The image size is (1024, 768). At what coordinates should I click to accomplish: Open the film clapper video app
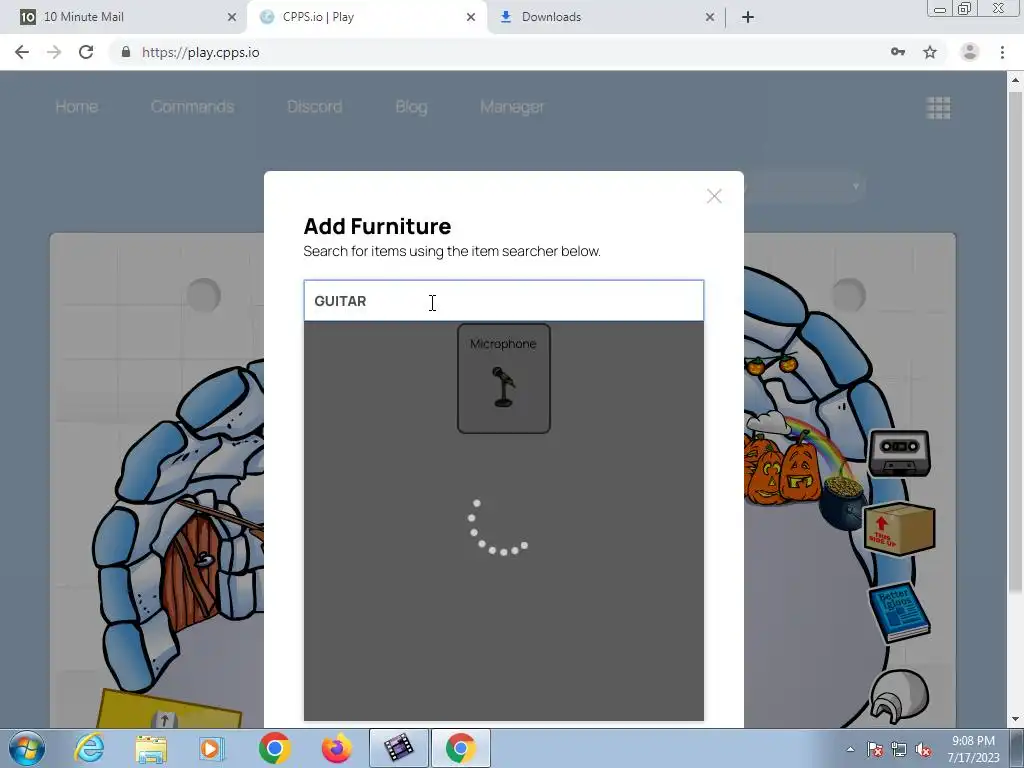[399, 748]
